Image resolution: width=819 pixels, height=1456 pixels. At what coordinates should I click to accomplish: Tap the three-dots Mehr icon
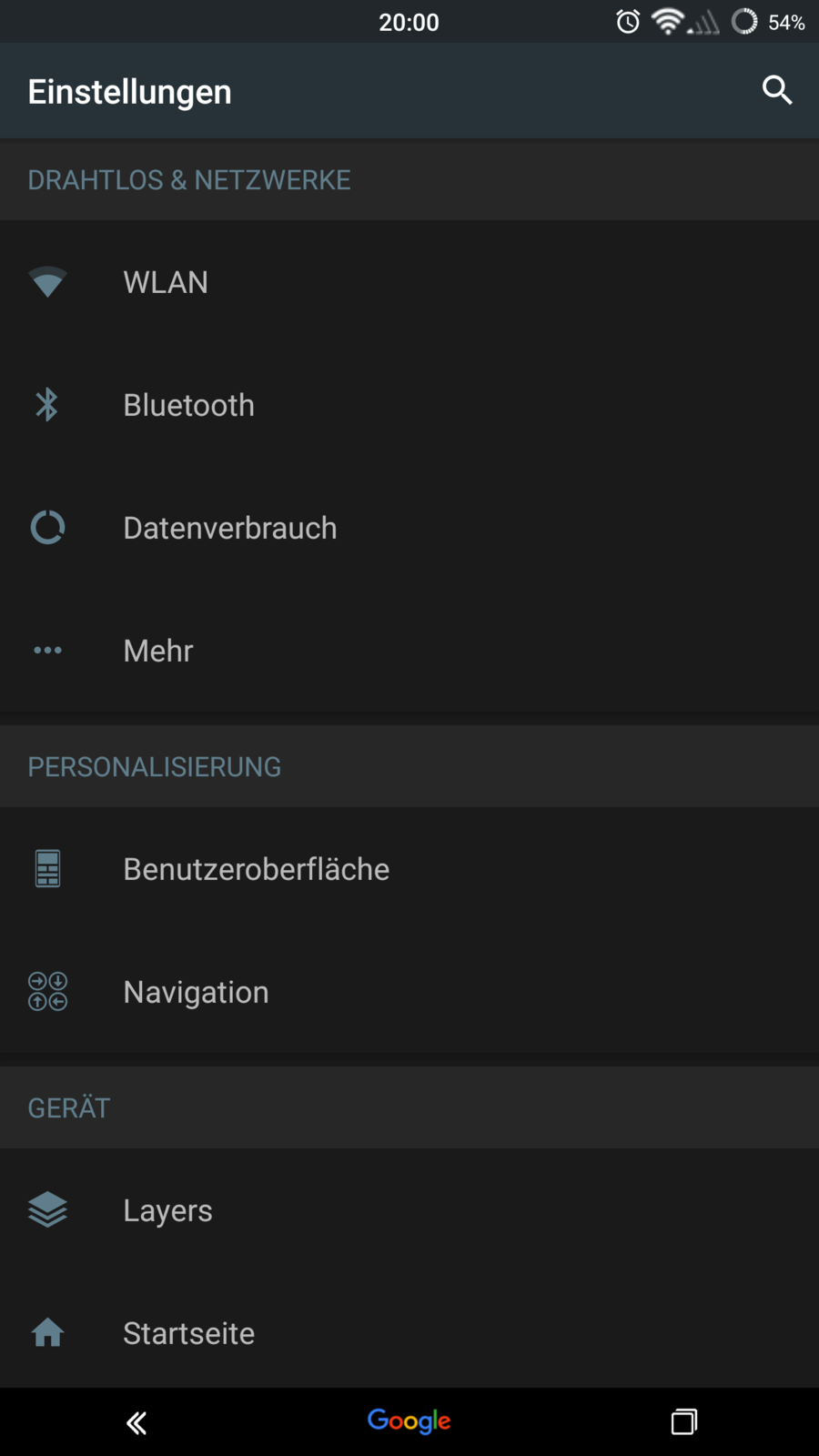[47, 651]
